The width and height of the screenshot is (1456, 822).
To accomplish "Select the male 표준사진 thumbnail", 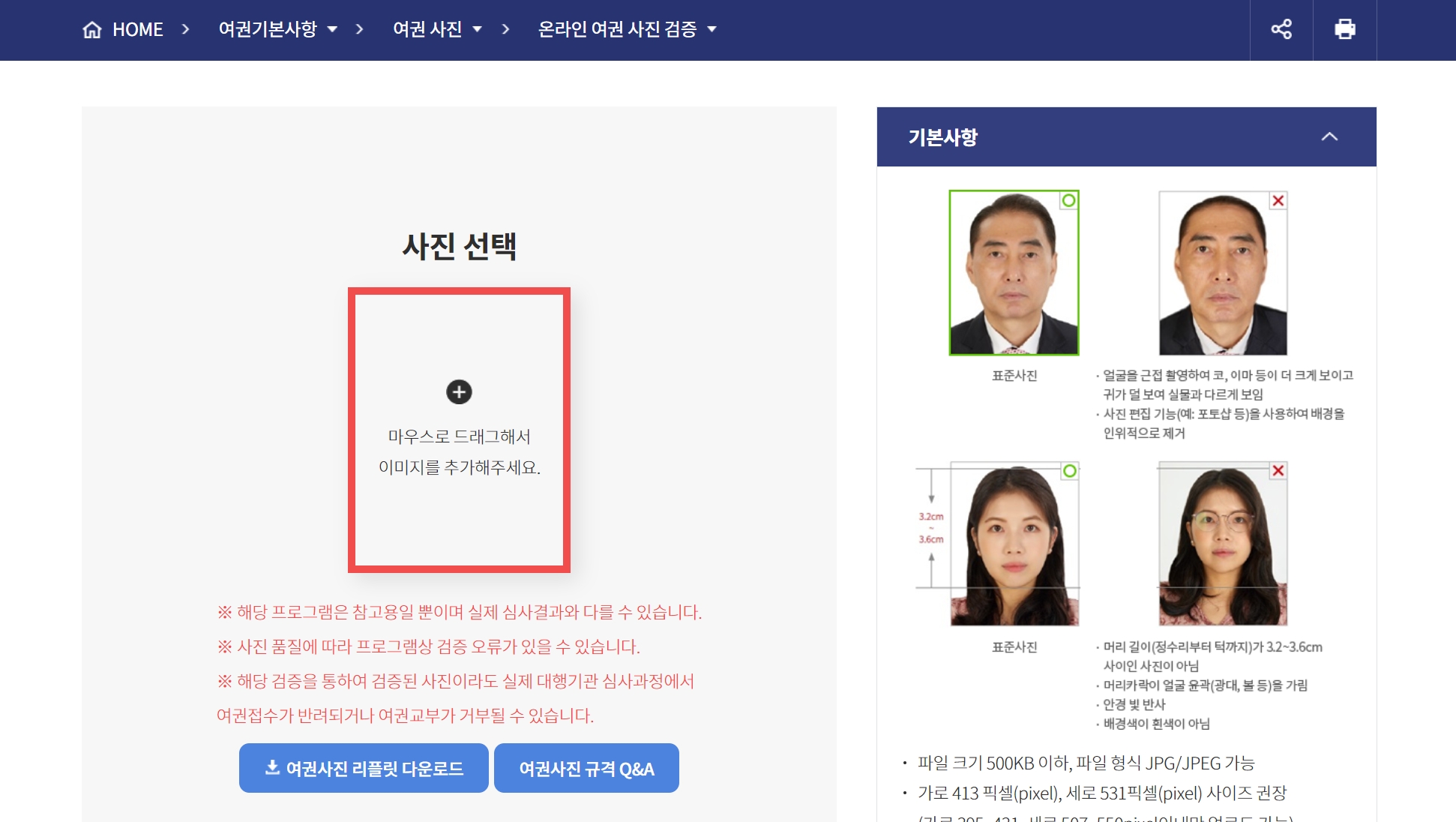I will [x=1014, y=273].
